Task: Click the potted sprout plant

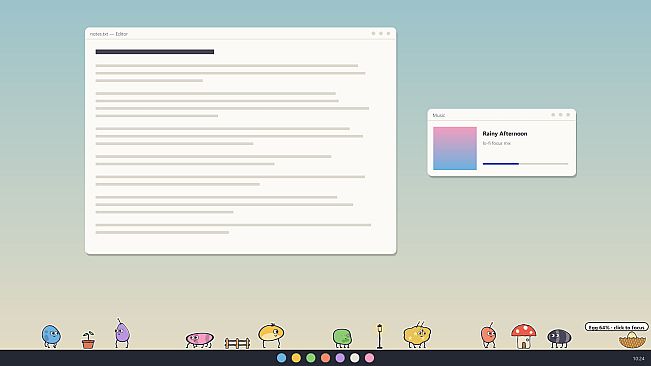Action: (x=88, y=340)
